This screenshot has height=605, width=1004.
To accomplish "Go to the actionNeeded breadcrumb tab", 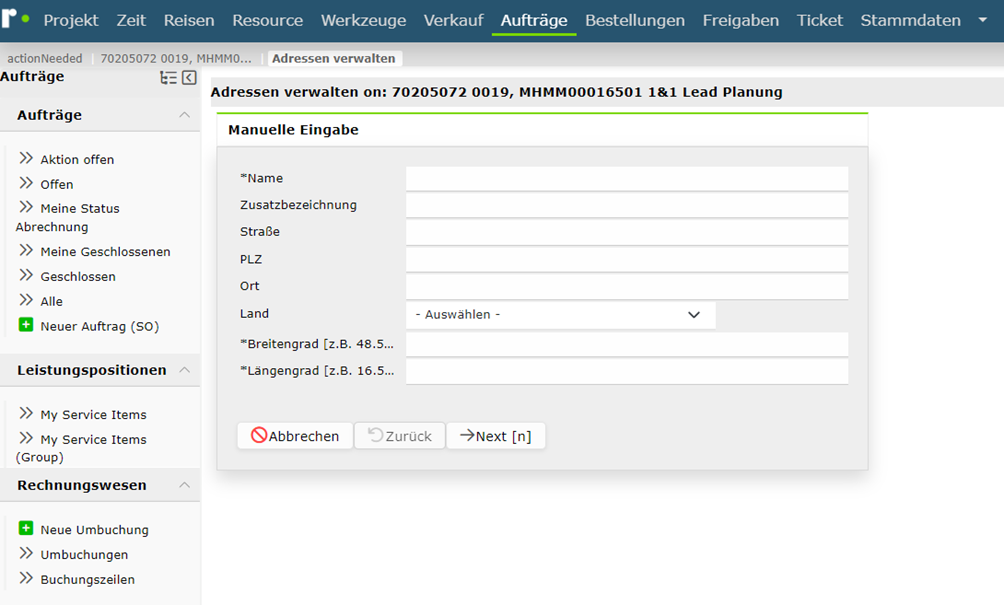I will tap(45, 58).
